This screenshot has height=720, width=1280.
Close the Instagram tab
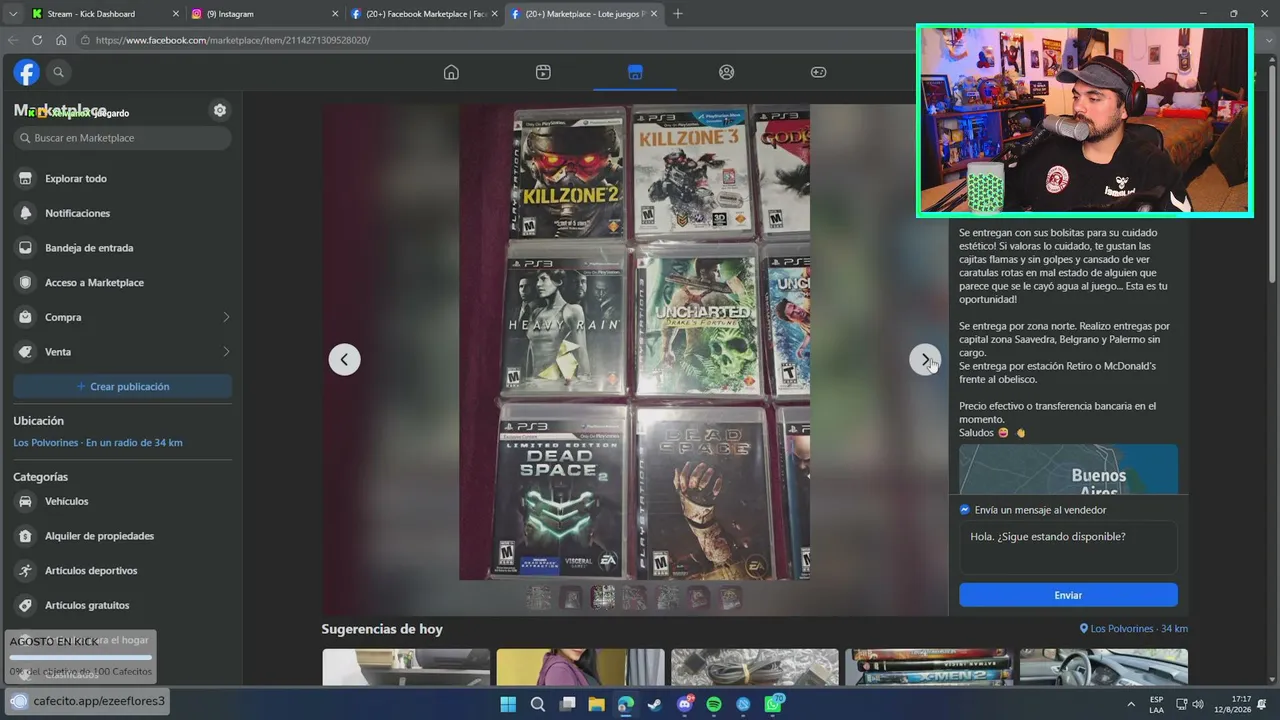[x=335, y=14]
